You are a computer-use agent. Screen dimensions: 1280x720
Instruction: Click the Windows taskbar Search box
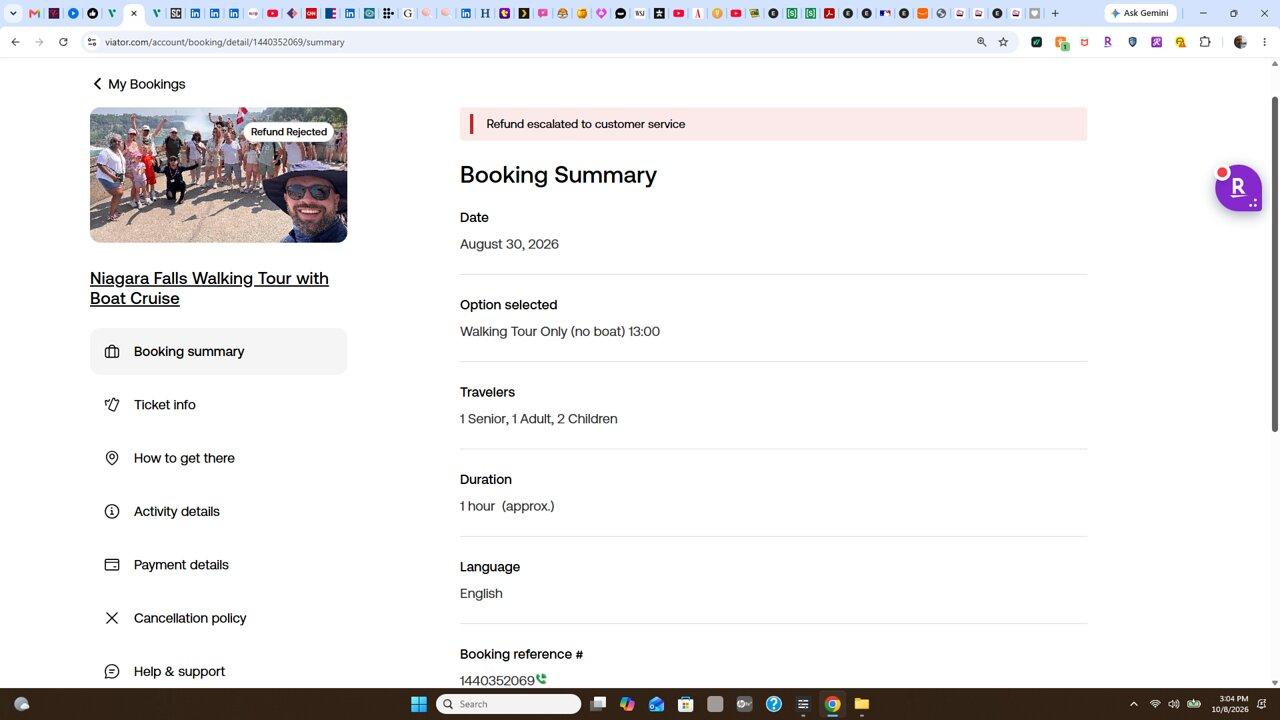point(508,704)
